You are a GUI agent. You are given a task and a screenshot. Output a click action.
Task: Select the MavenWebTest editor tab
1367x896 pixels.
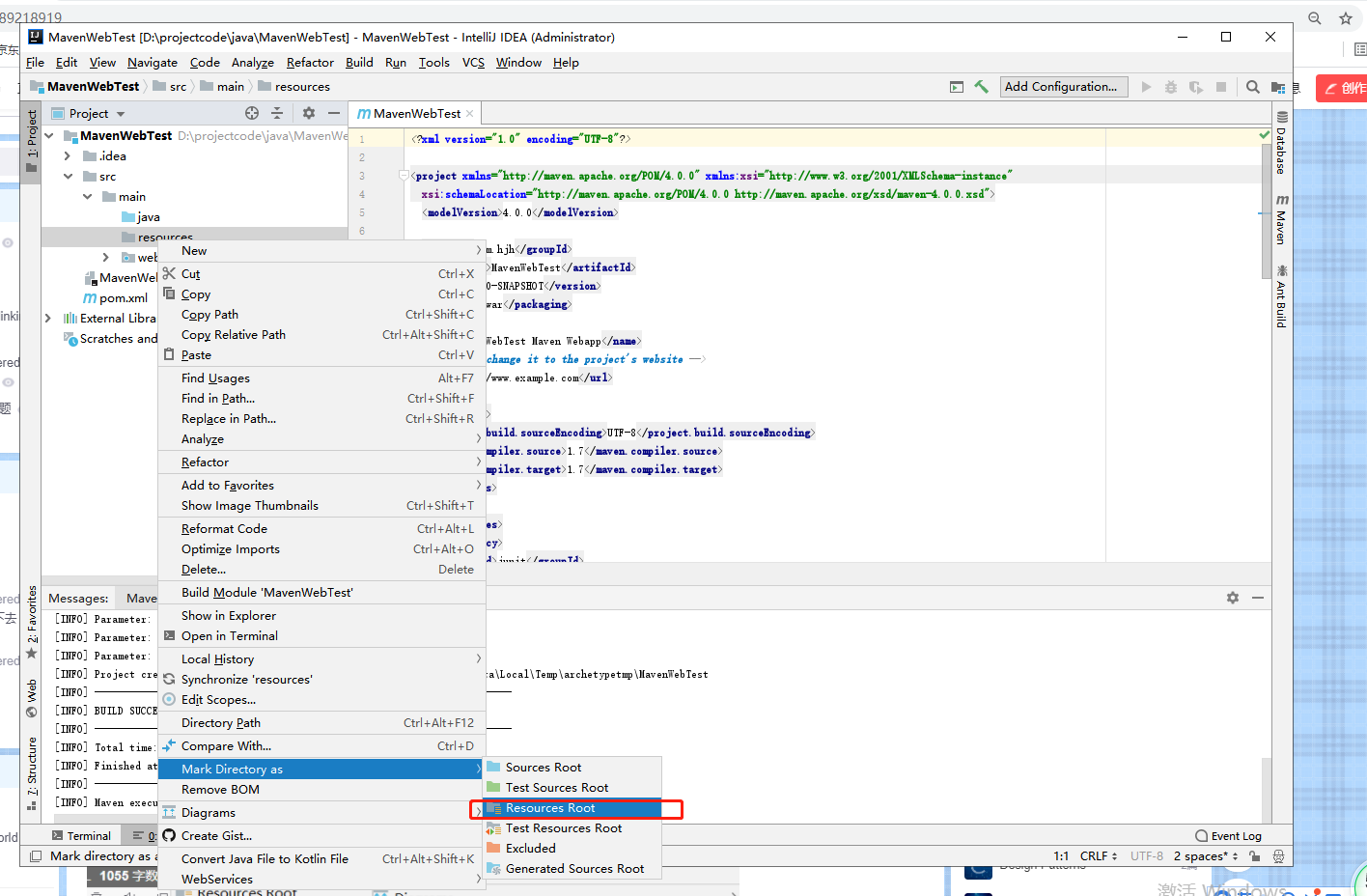pos(416,114)
